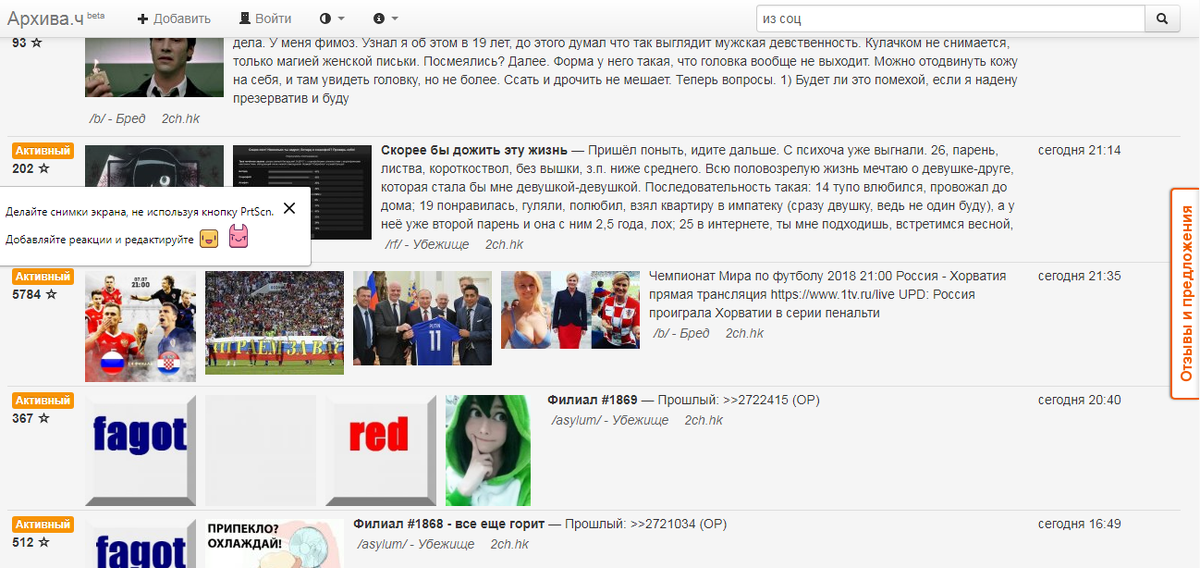Image resolution: width=1200 pixels, height=568 pixels.
Task: Star the thread with 93 rating
Action: point(37,42)
